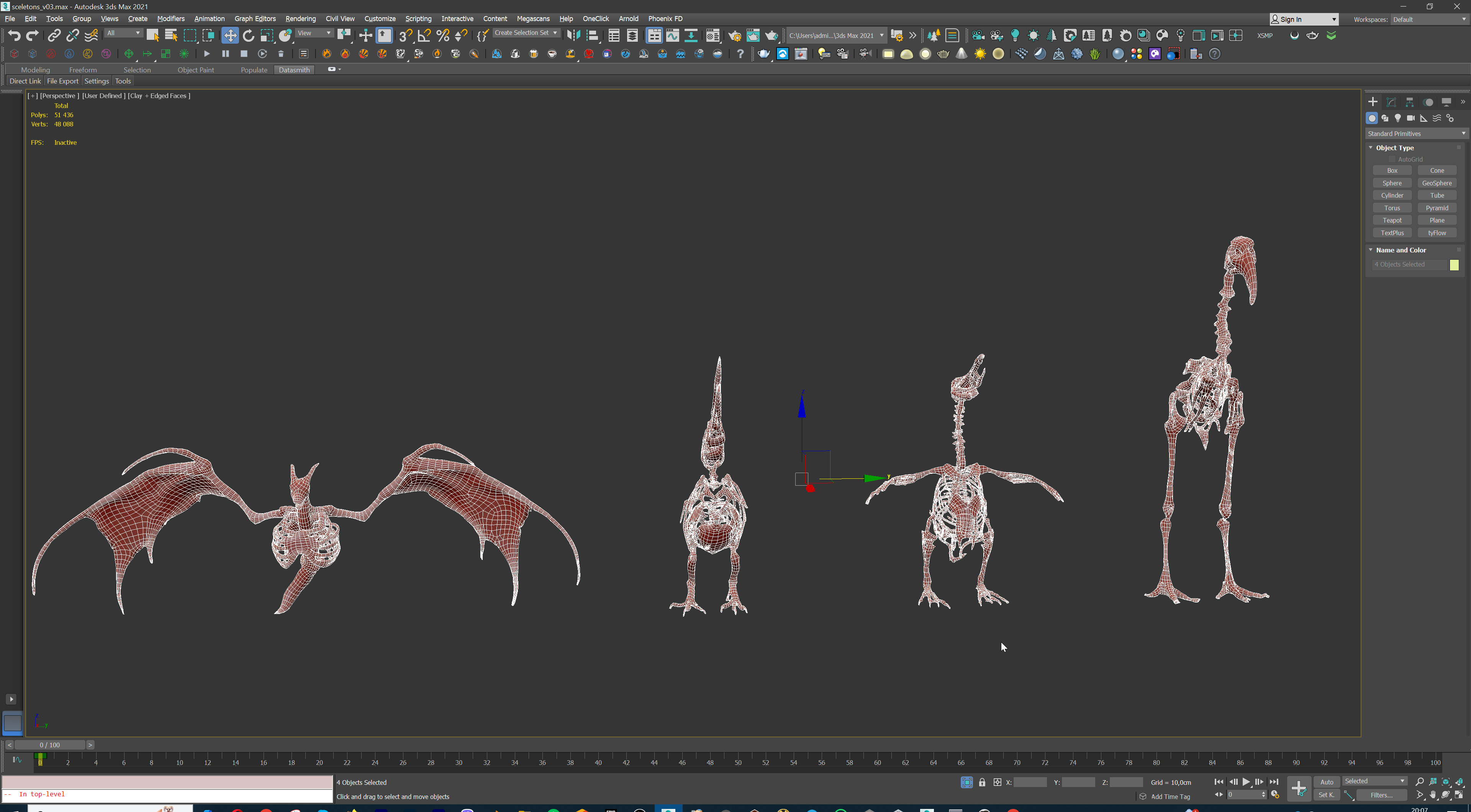The image size is (1471, 812).
Task: Switch to the Object Paint ribbon tab
Action: [195, 70]
